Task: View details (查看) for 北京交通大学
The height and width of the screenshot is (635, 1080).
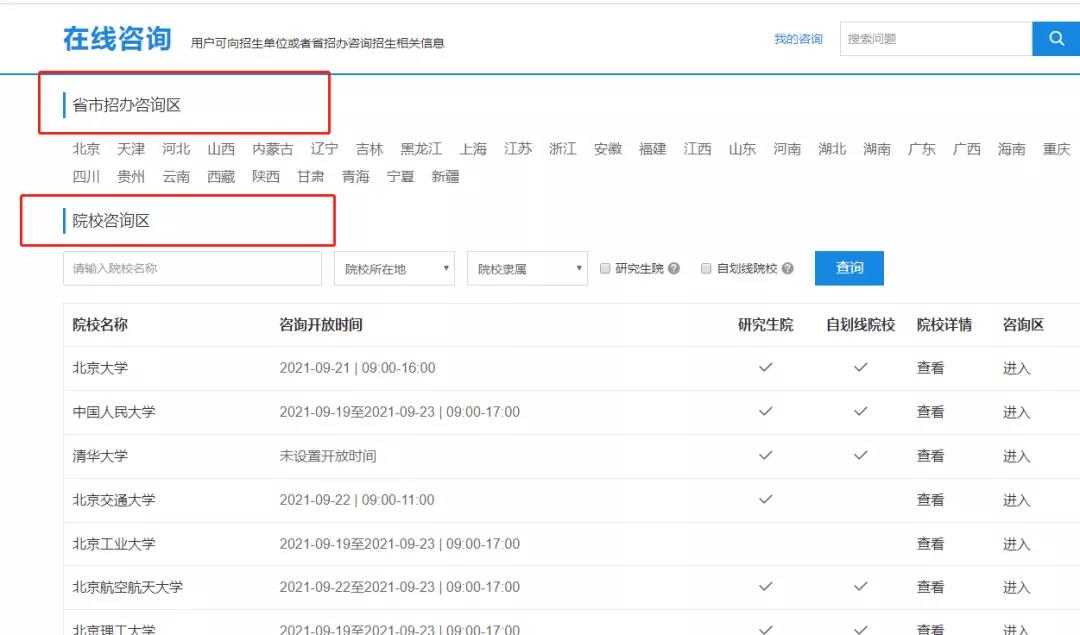Action: click(x=930, y=500)
